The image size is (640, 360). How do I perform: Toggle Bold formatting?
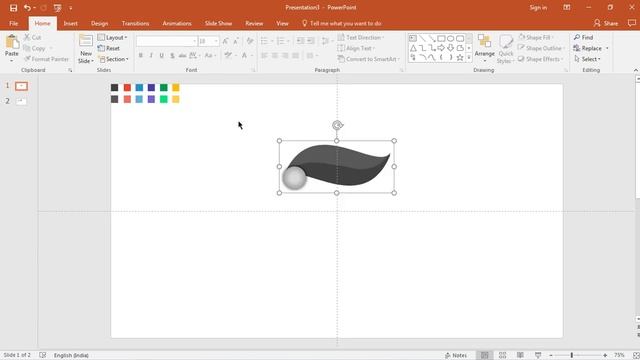pos(140,56)
